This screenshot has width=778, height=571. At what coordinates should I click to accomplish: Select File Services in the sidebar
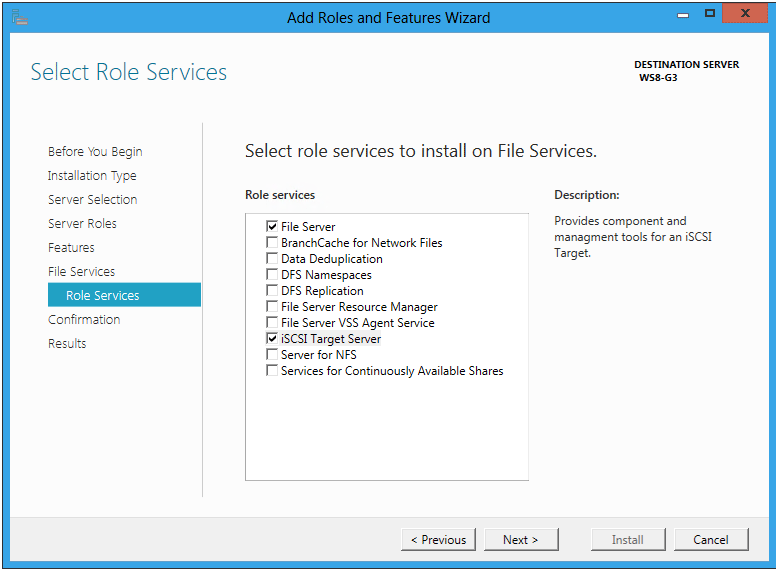coord(81,271)
